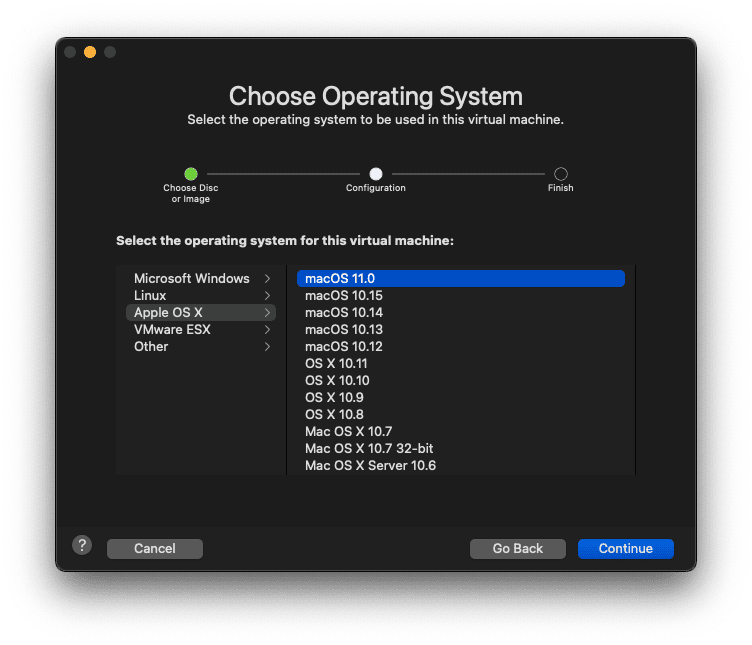Select Microsoft Windows category
Viewport: 752px width, 645px height.
200,279
